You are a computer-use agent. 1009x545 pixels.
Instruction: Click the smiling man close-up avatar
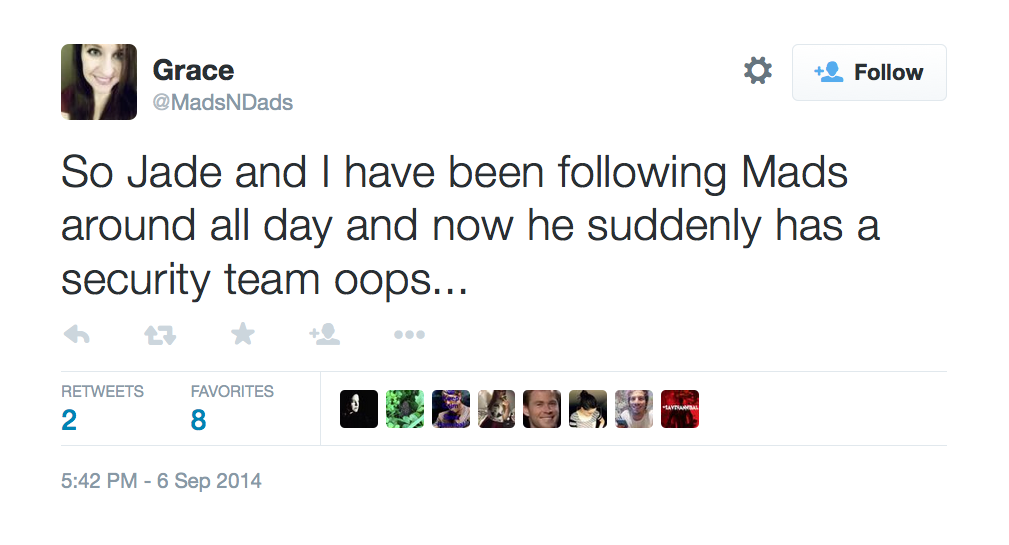542,409
